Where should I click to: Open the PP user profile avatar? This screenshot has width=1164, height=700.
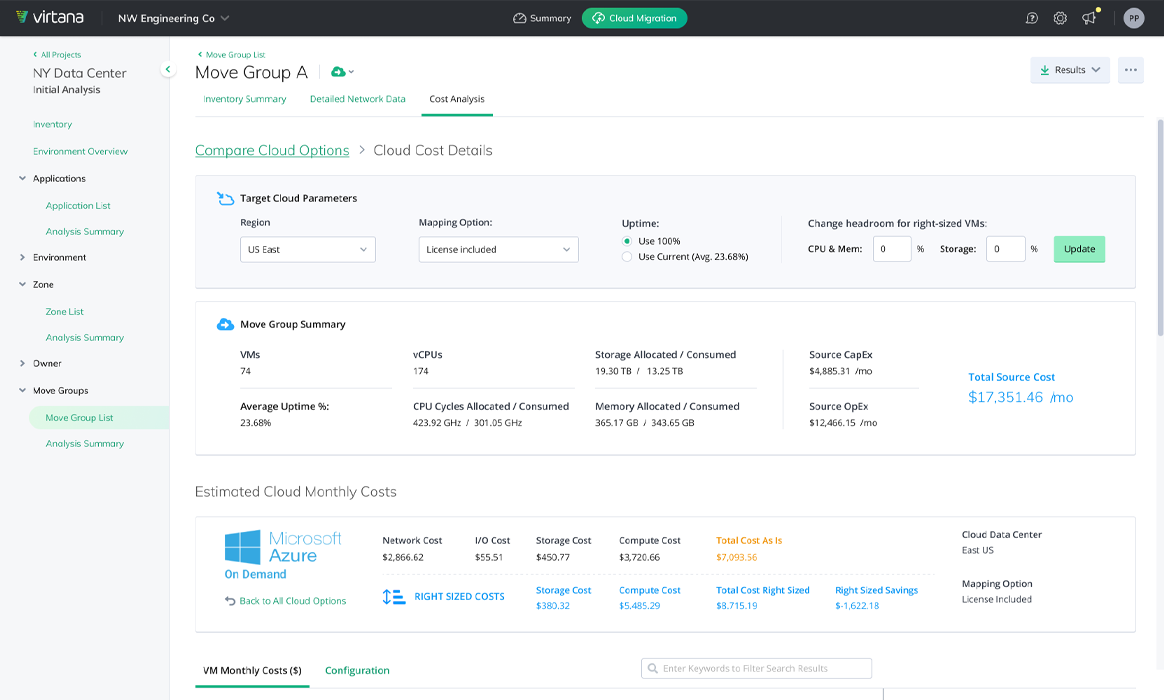coord(1134,18)
